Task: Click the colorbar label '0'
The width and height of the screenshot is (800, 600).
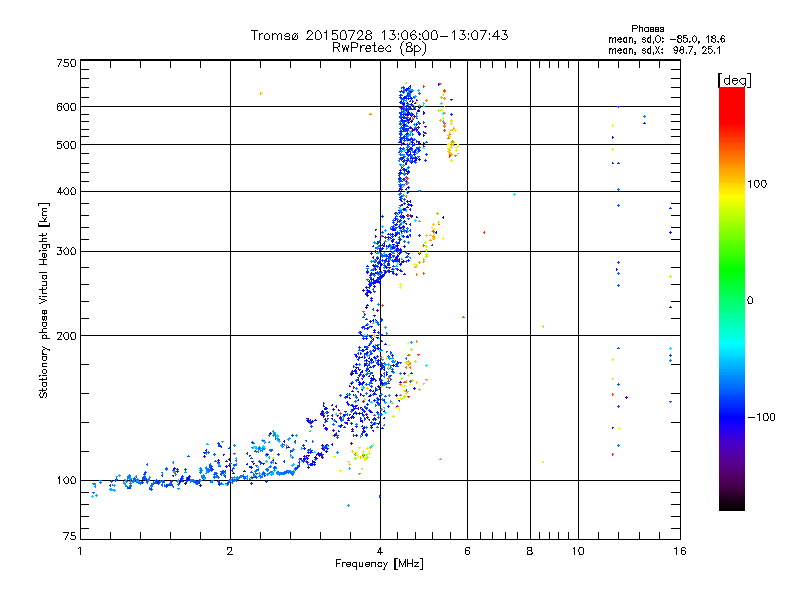Action: pyautogui.click(x=750, y=301)
